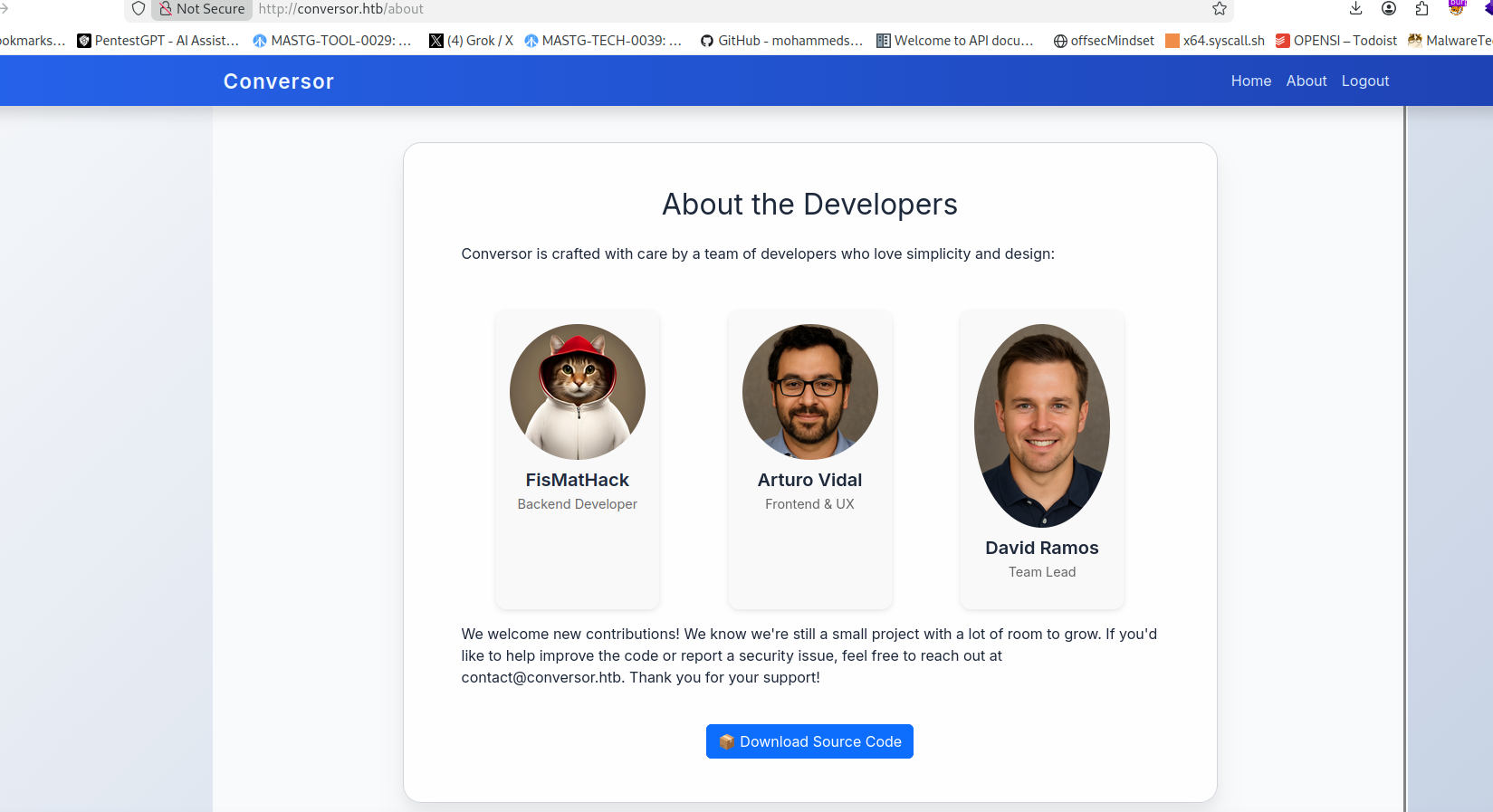Click the Not Secure lock icon

pyautogui.click(x=166, y=9)
